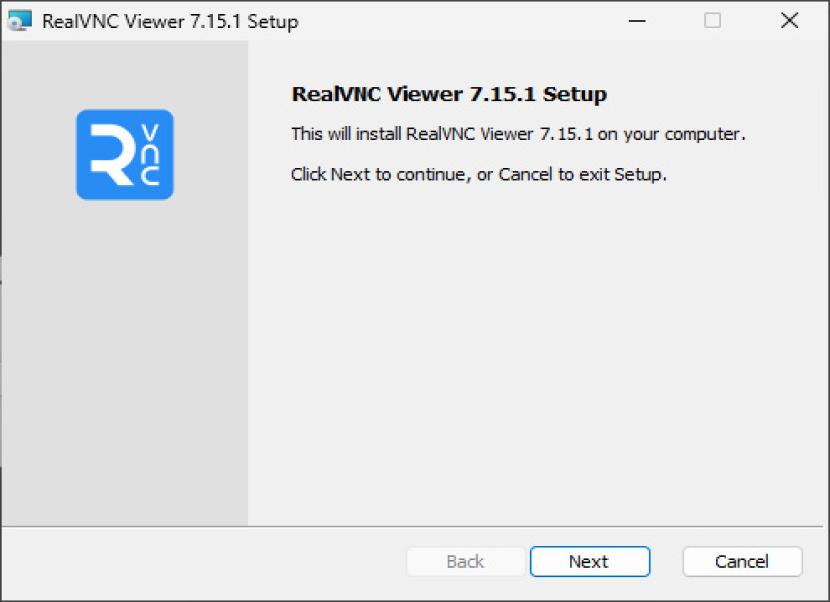Click the bold 'RealVNC Viewer 7.15.1 Setup' heading

pos(449,95)
